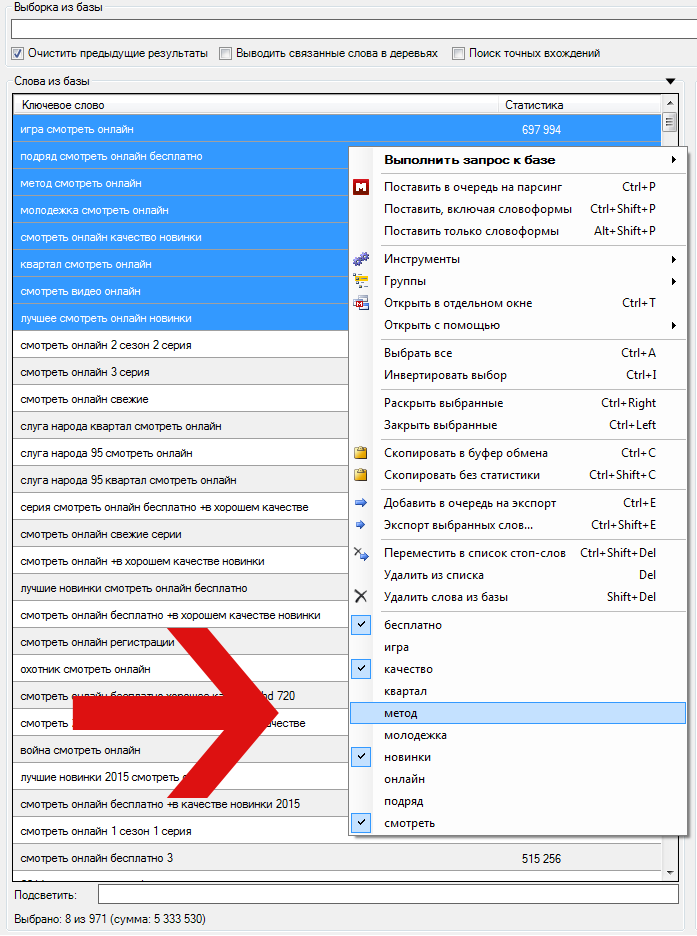Viewport: 697px width, 936px height.
Task: Select row 'метод смотреть онлайн'
Action: pos(181,183)
